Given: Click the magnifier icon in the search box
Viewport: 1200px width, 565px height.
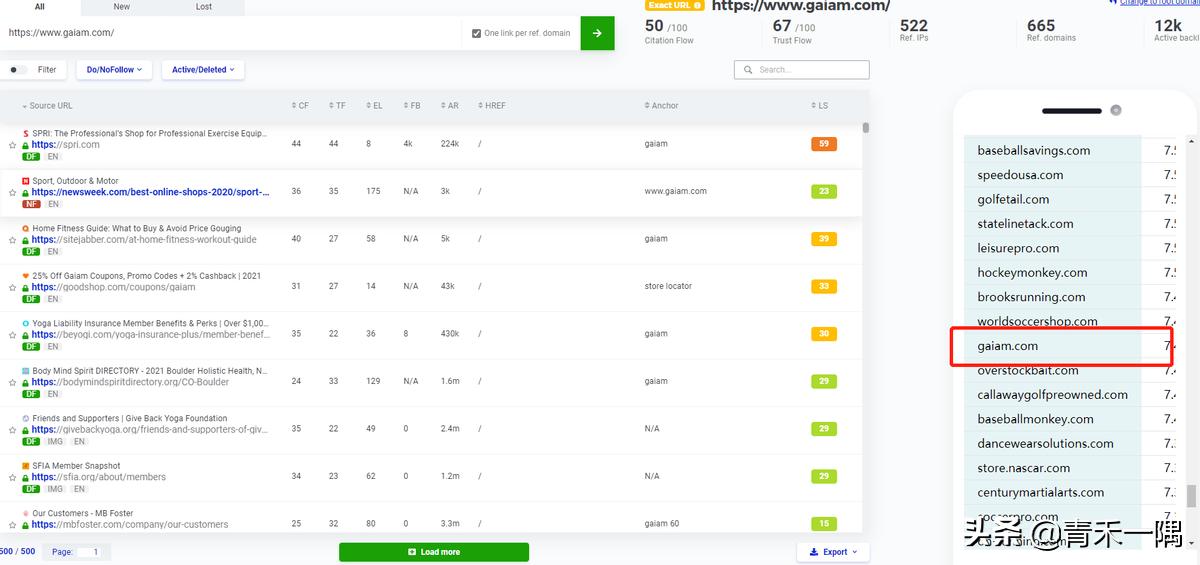Looking at the screenshot, I should [749, 70].
